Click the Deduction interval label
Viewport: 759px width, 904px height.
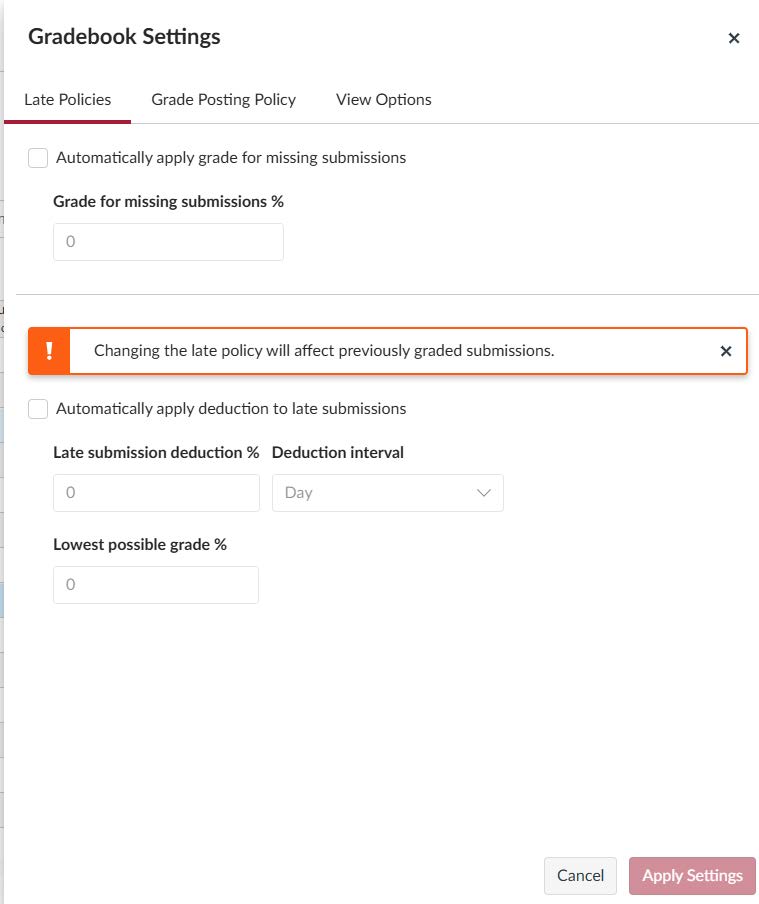pos(337,453)
